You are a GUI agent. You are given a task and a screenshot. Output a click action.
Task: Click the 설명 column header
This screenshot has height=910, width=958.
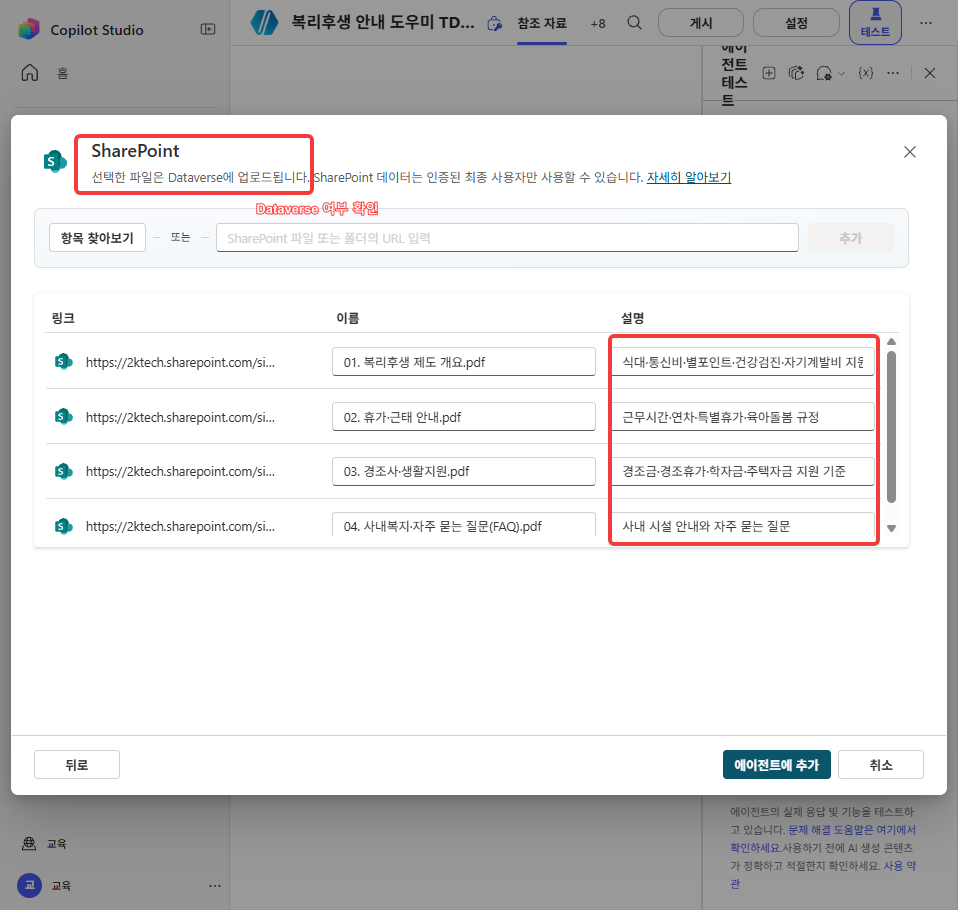point(632,318)
